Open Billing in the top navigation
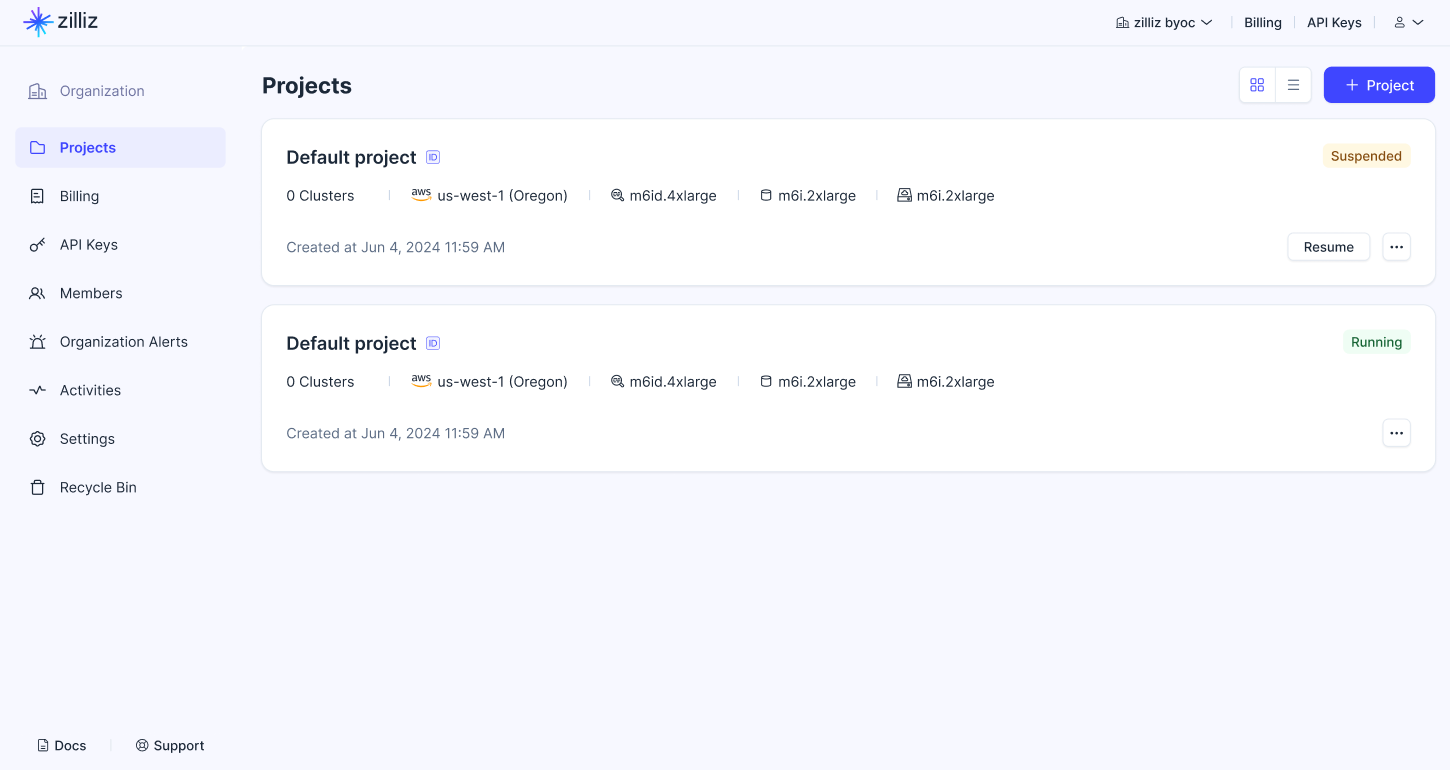Image resolution: width=1450 pixels, height=770 pixels. point(1262,22)
